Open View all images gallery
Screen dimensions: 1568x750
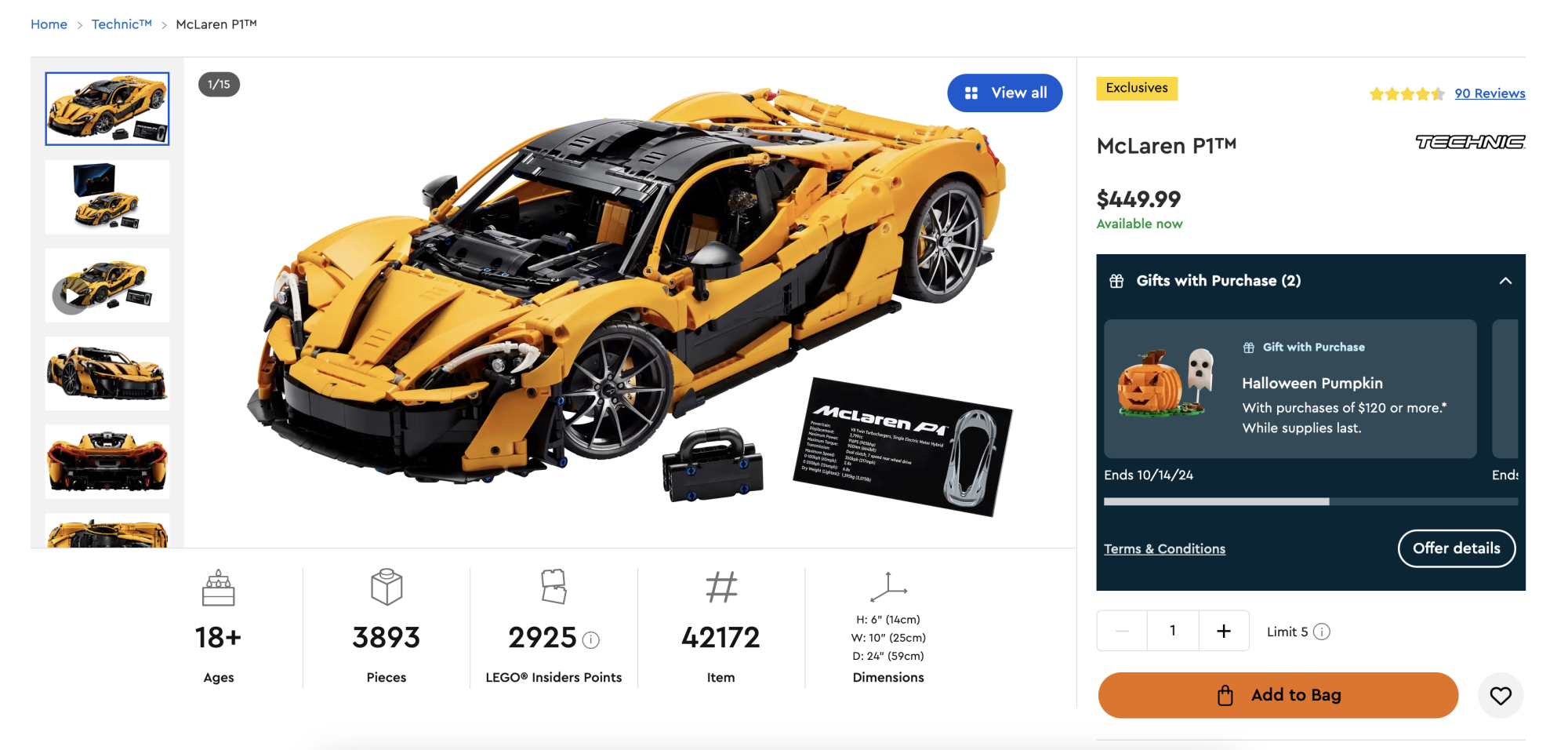pyautogui.click(x=1004, y=93)
